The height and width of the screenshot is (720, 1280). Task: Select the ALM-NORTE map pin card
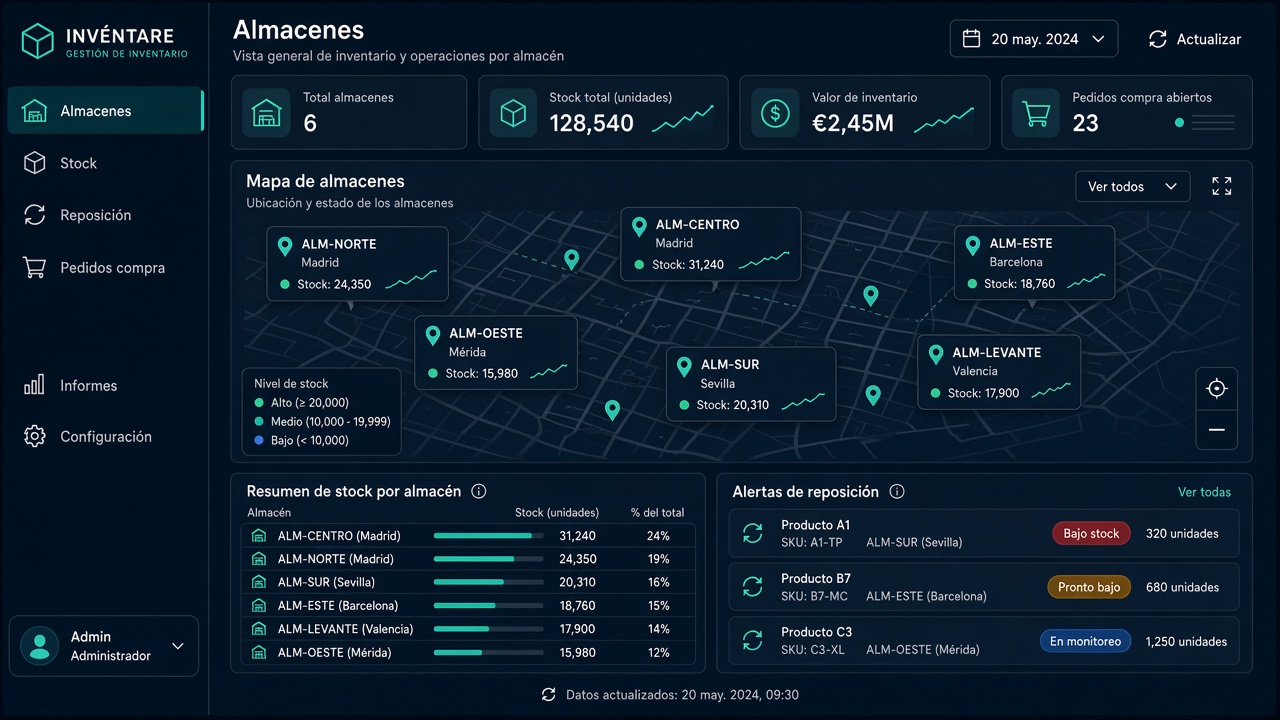(x=358, y=264)
